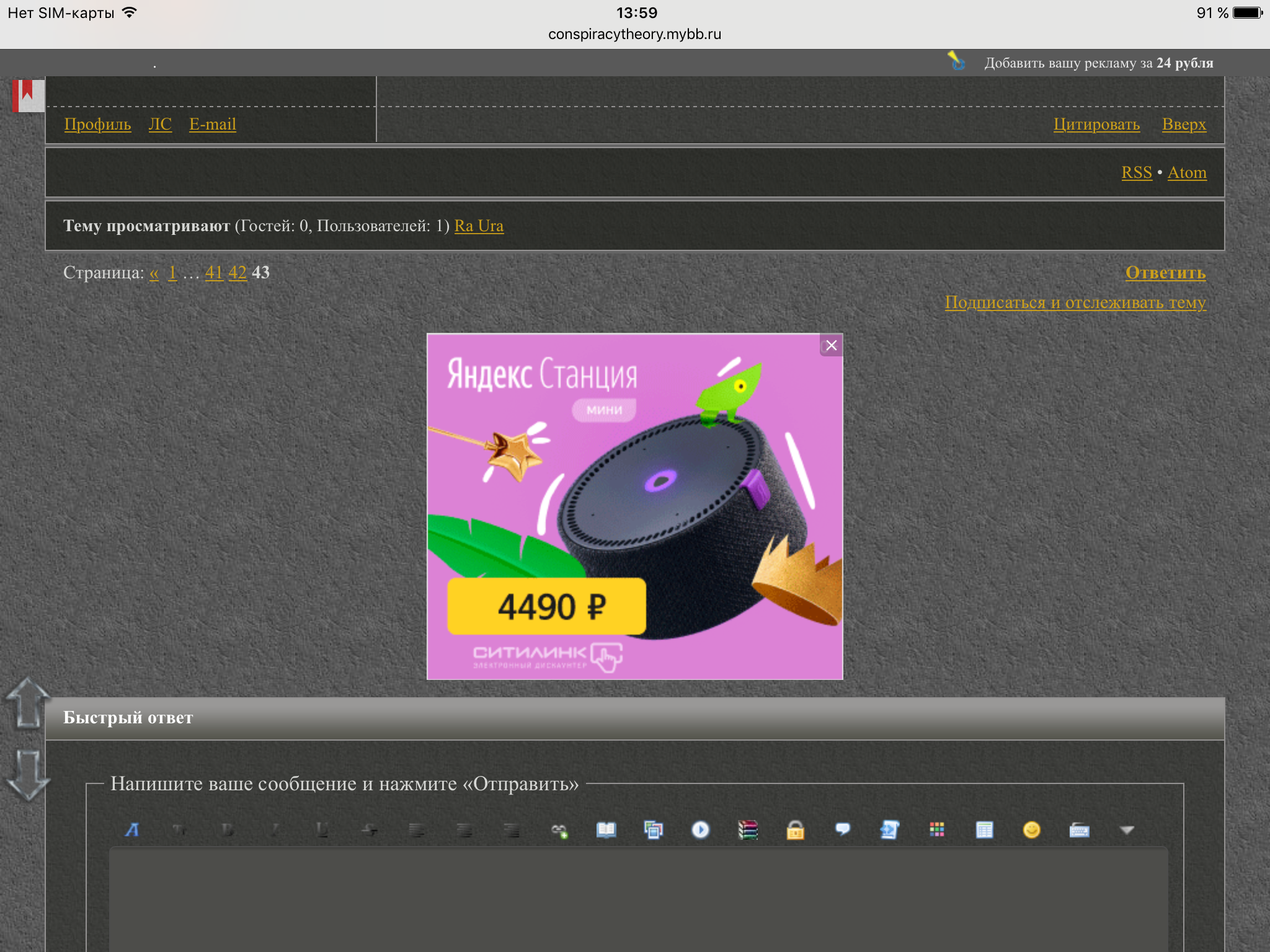This screenshot has height=952, width=1270.
Task: Insert a table with the table icon
Action: click(x=985, y=830)
